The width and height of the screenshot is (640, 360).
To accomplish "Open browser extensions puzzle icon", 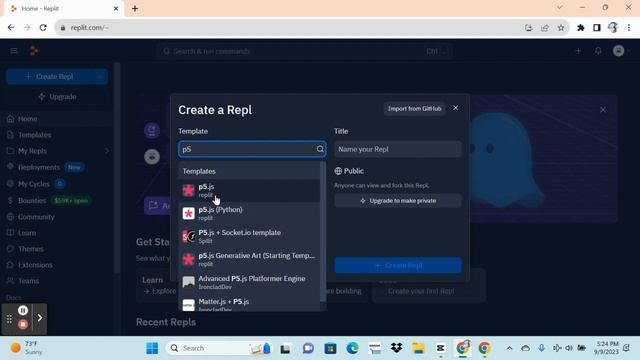I will 580,28.
